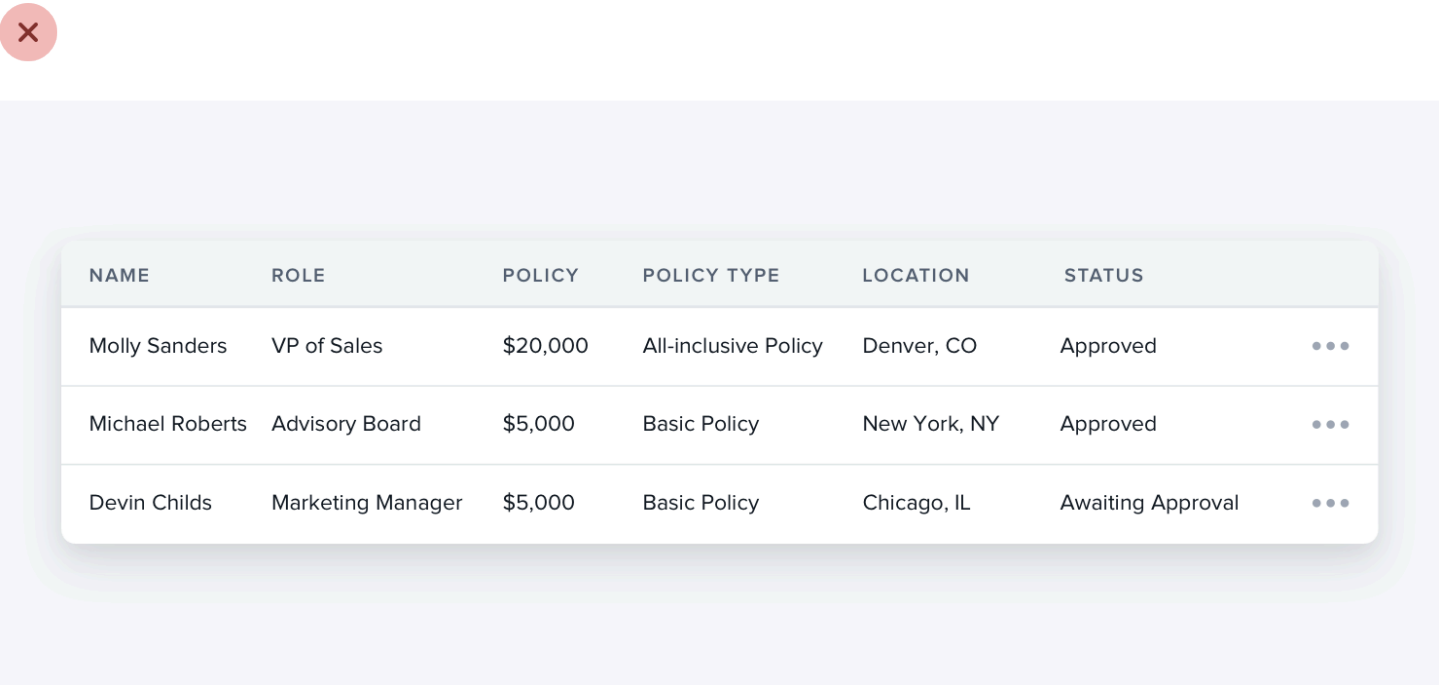The height and width of the screenshot is (690, 1440).
Task: Click the All-inclusive Policy cell
Action: tap(732, 346)
